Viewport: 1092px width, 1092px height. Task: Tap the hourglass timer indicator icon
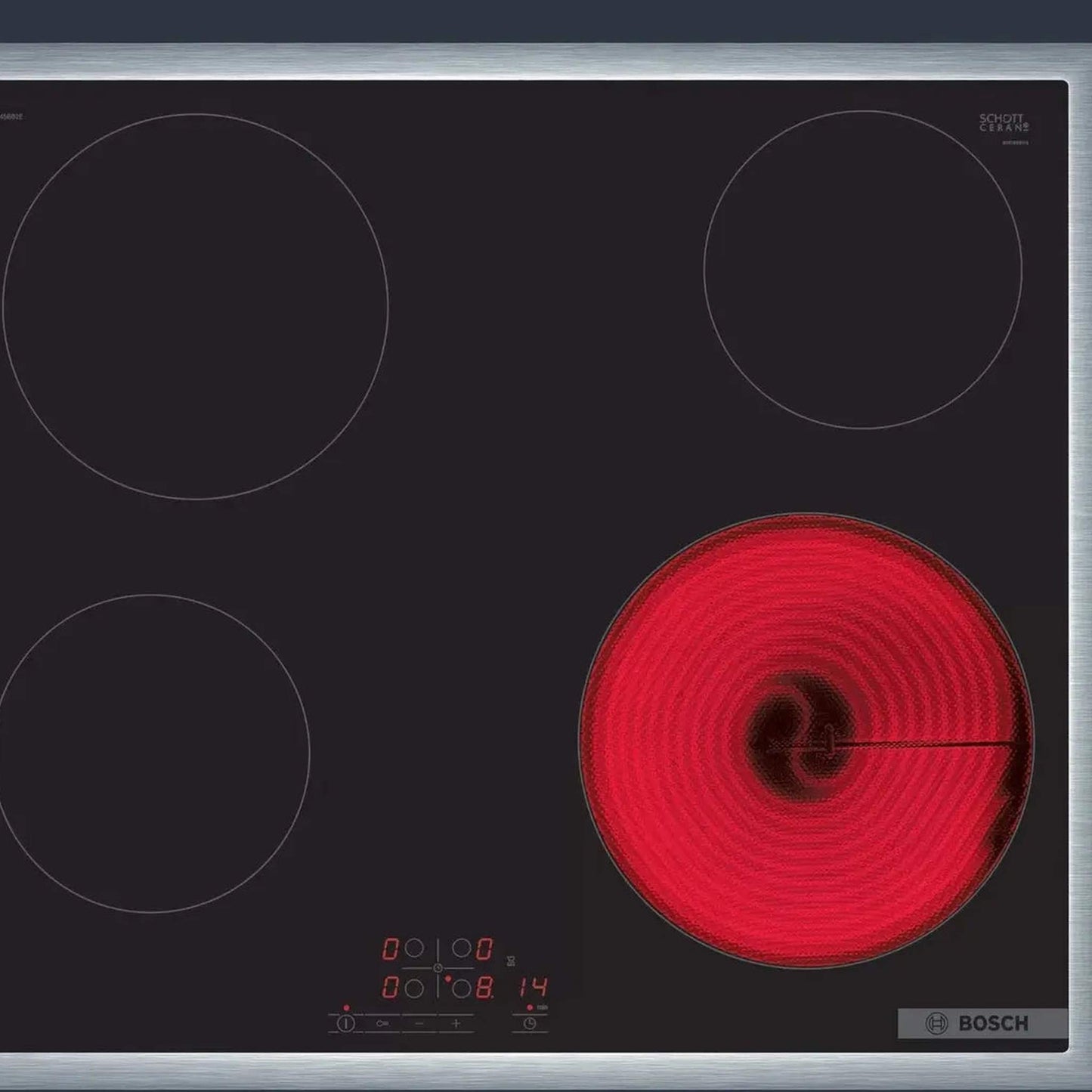[511, 961]
